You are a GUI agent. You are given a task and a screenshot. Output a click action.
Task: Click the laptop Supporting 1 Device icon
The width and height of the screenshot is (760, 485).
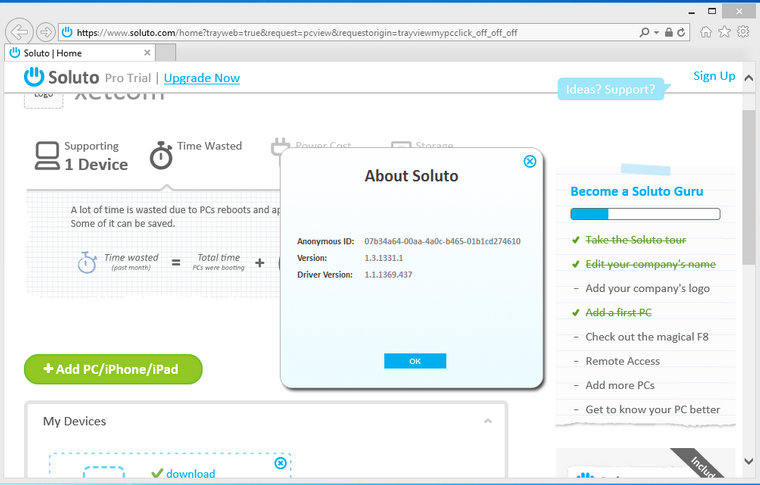(47, 156)
